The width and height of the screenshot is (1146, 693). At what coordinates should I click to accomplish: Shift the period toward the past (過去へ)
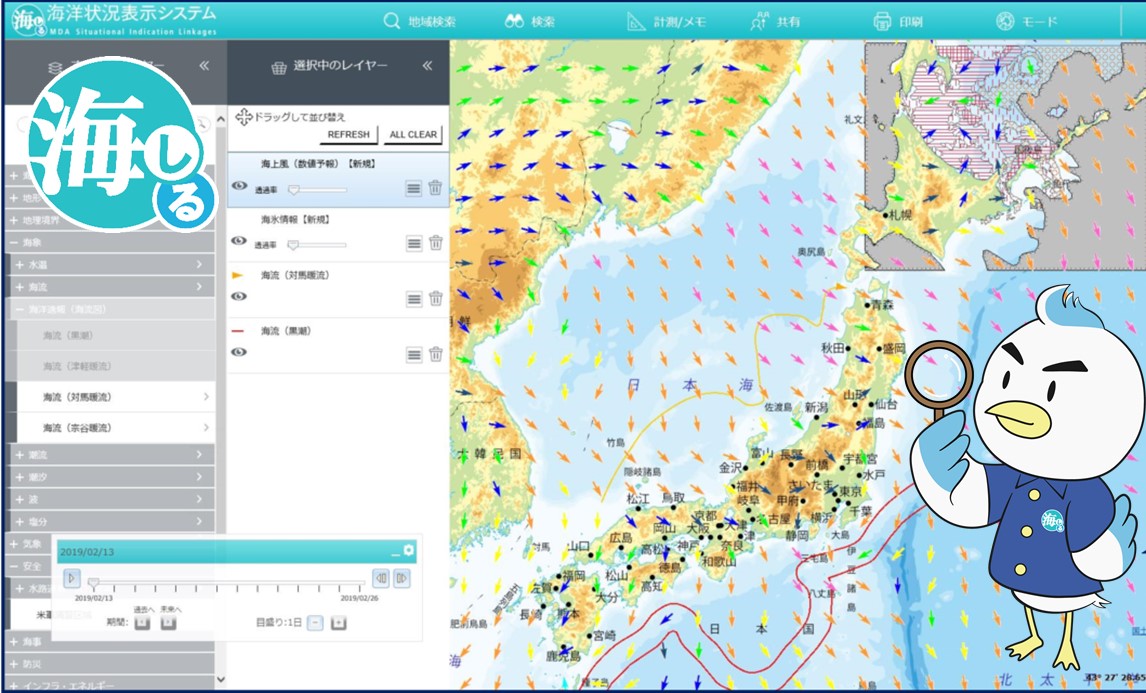[143, 623]
